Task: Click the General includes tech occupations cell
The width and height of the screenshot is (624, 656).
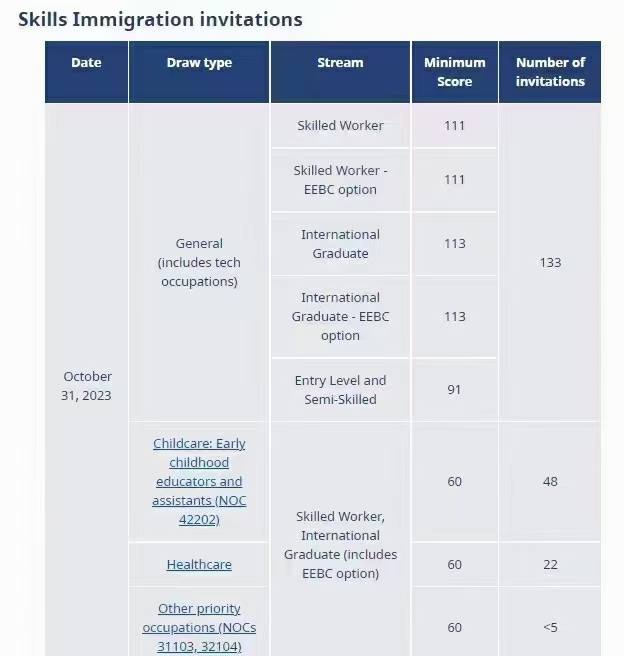Action: pos(199,262)
